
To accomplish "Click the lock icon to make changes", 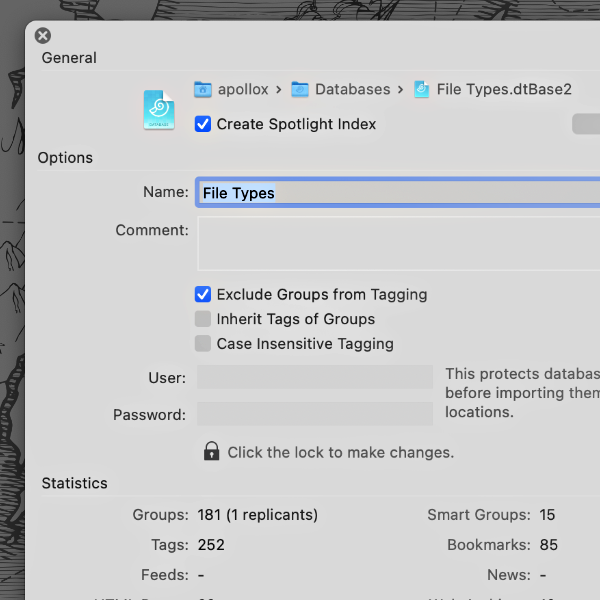I will coord(211,451).
